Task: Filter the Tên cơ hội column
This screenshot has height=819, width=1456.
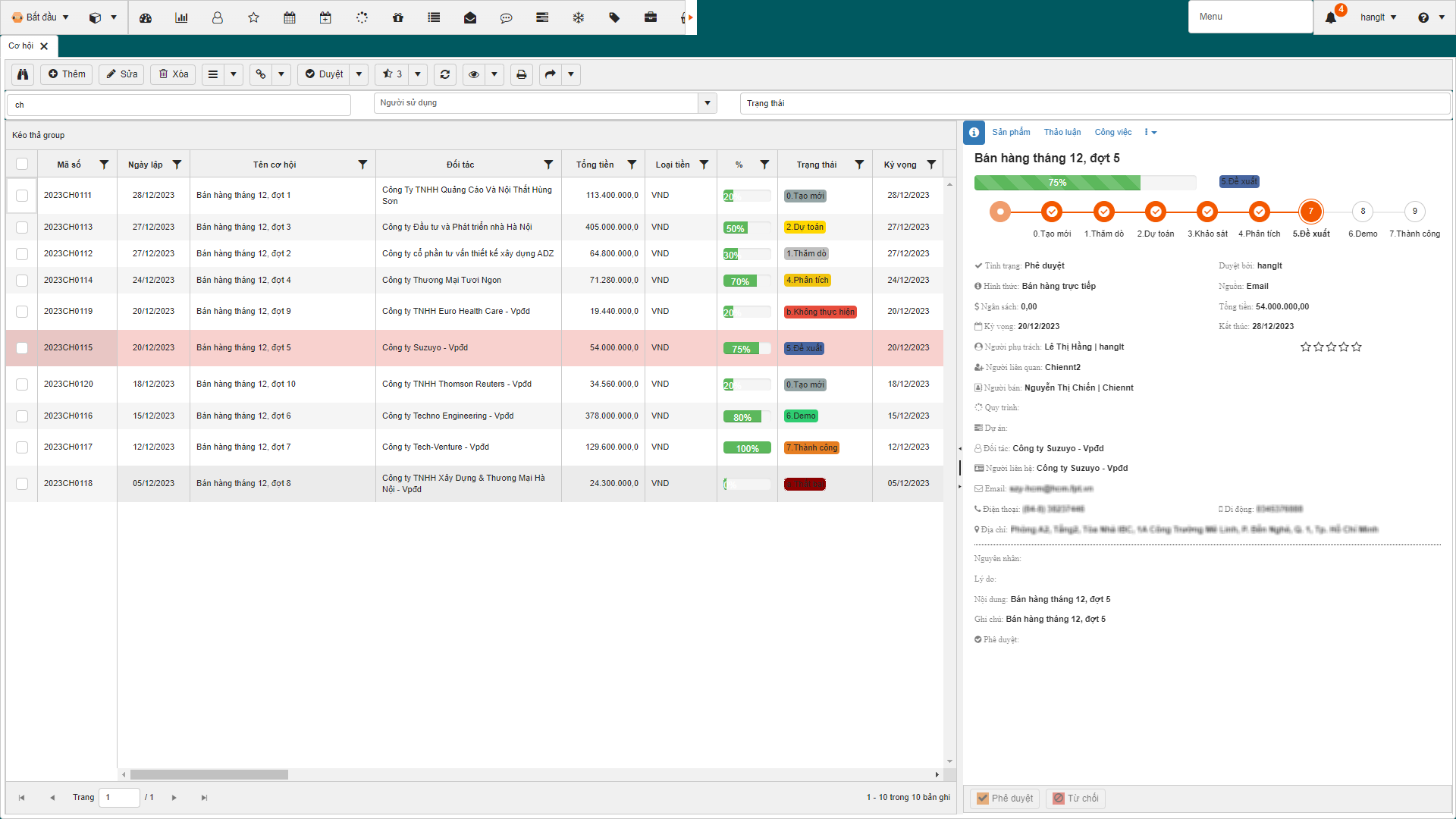Action: click(x=362, y=165)
